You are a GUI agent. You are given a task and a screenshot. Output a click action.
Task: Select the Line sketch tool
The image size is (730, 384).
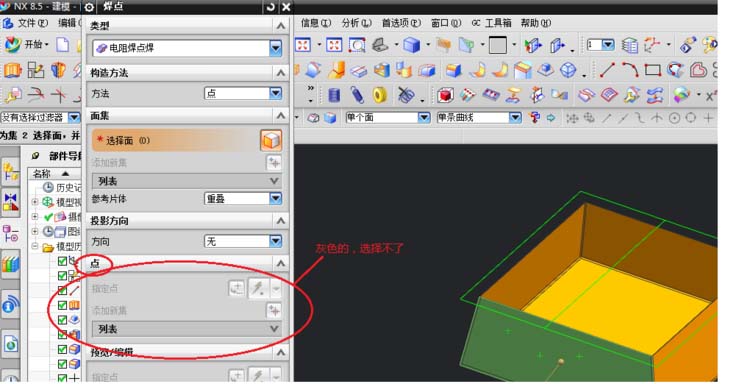point(607,70)
